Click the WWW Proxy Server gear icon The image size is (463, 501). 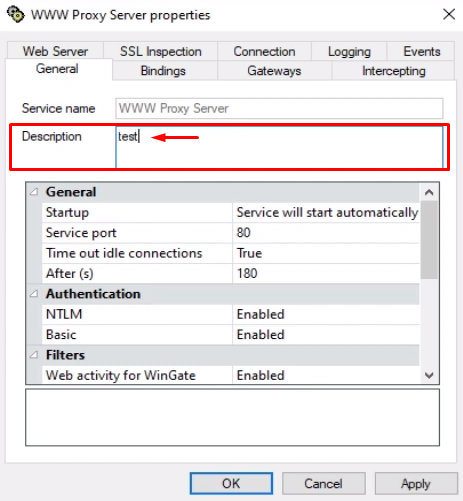coord(15,15)
